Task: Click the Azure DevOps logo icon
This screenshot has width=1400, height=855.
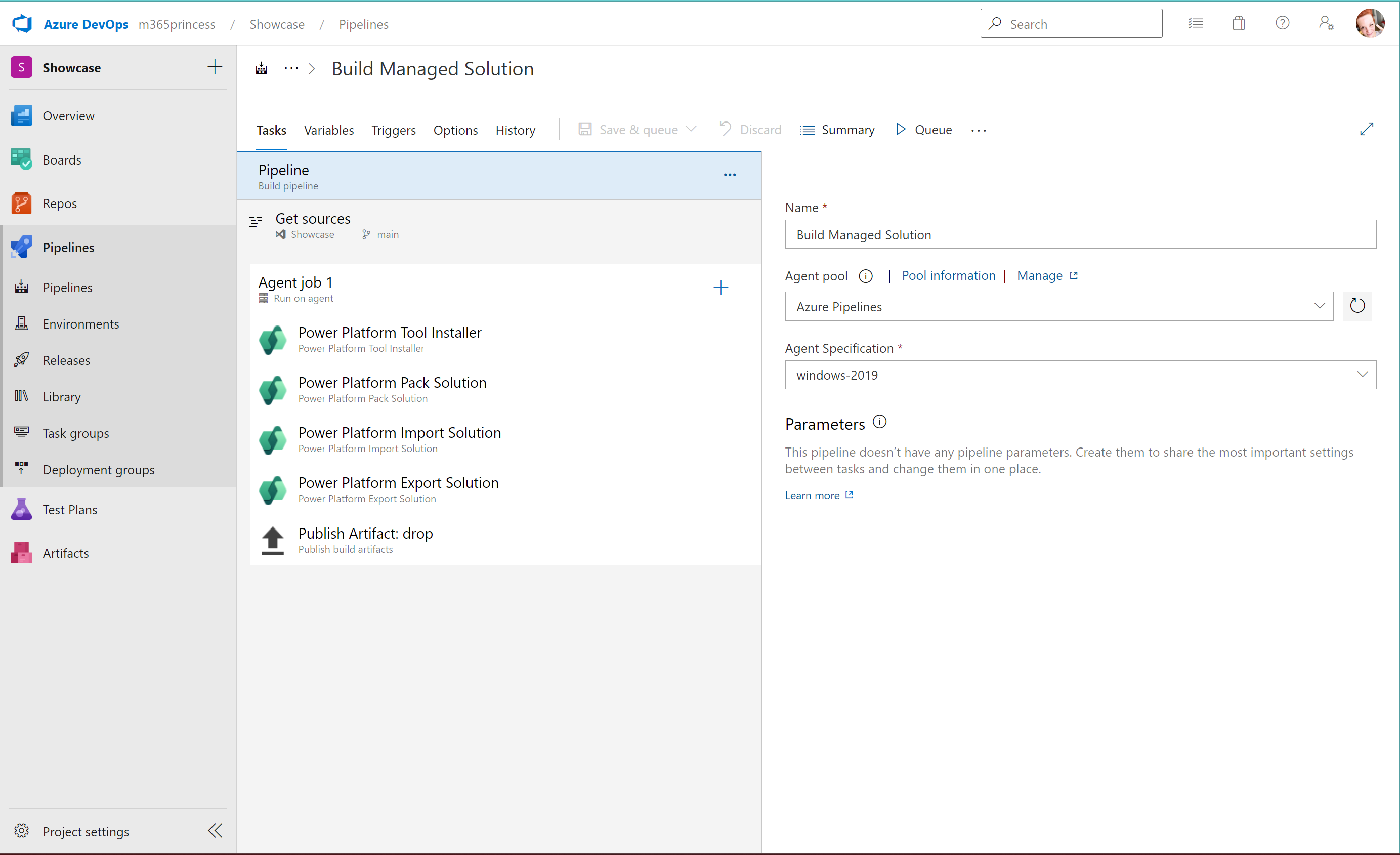Action: (x=22, y=24)
